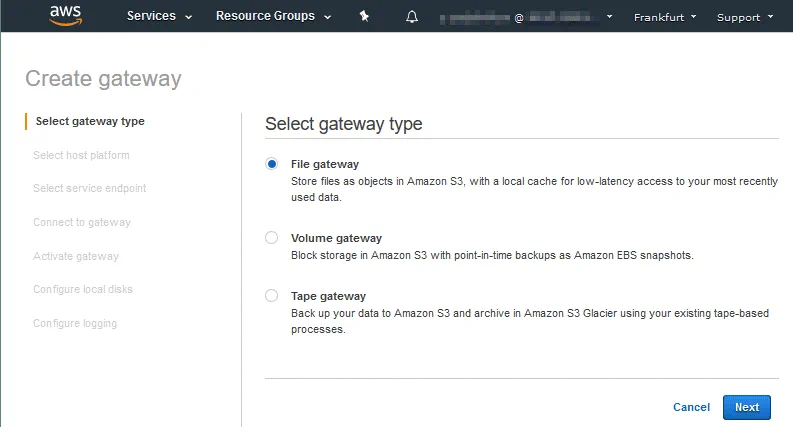Go to Select host platform step
Viewport: 793px width, 427px height.
click(x=81, y=155)
